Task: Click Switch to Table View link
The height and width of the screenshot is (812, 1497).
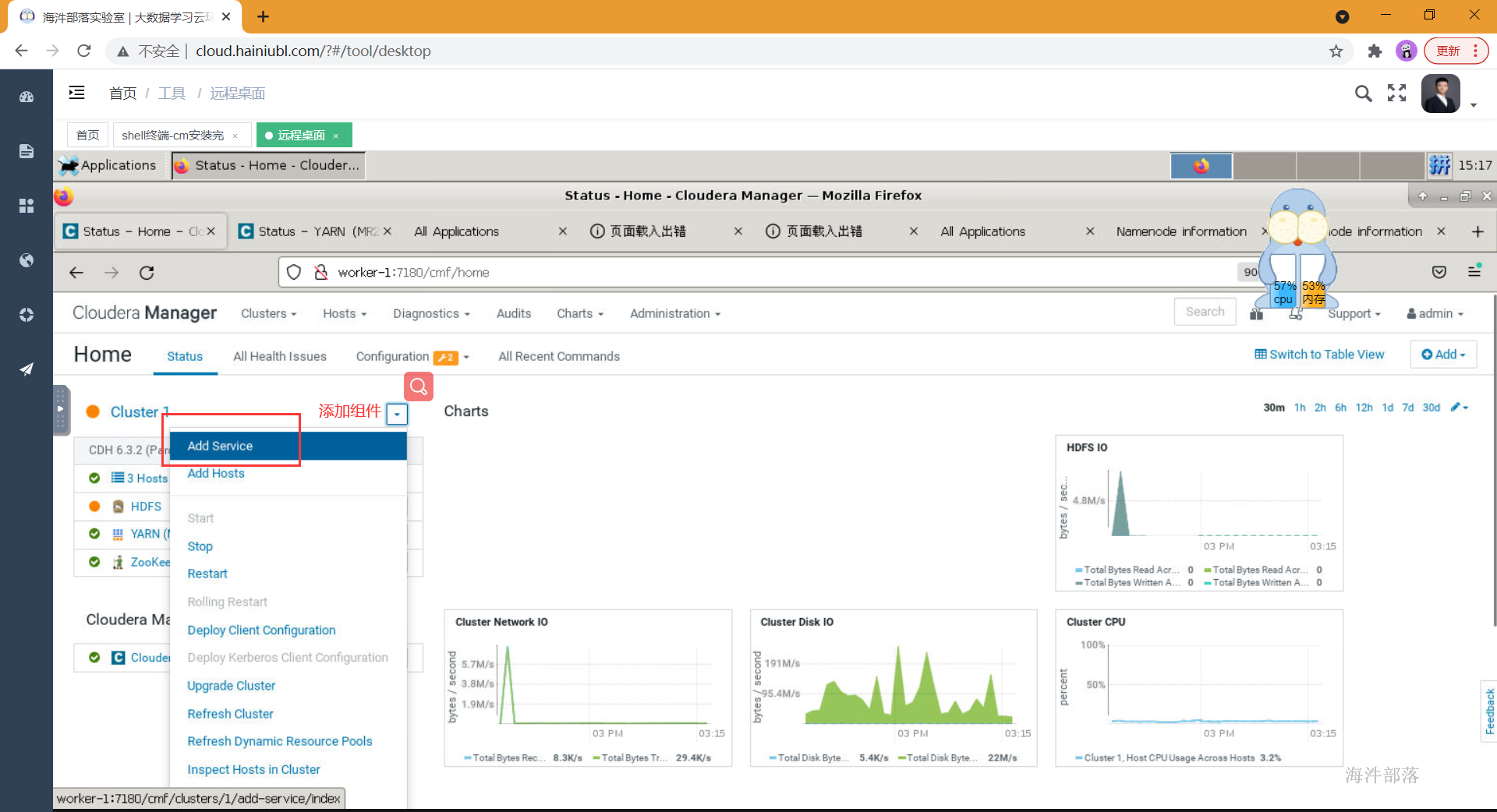Action: pos(1319,355)
